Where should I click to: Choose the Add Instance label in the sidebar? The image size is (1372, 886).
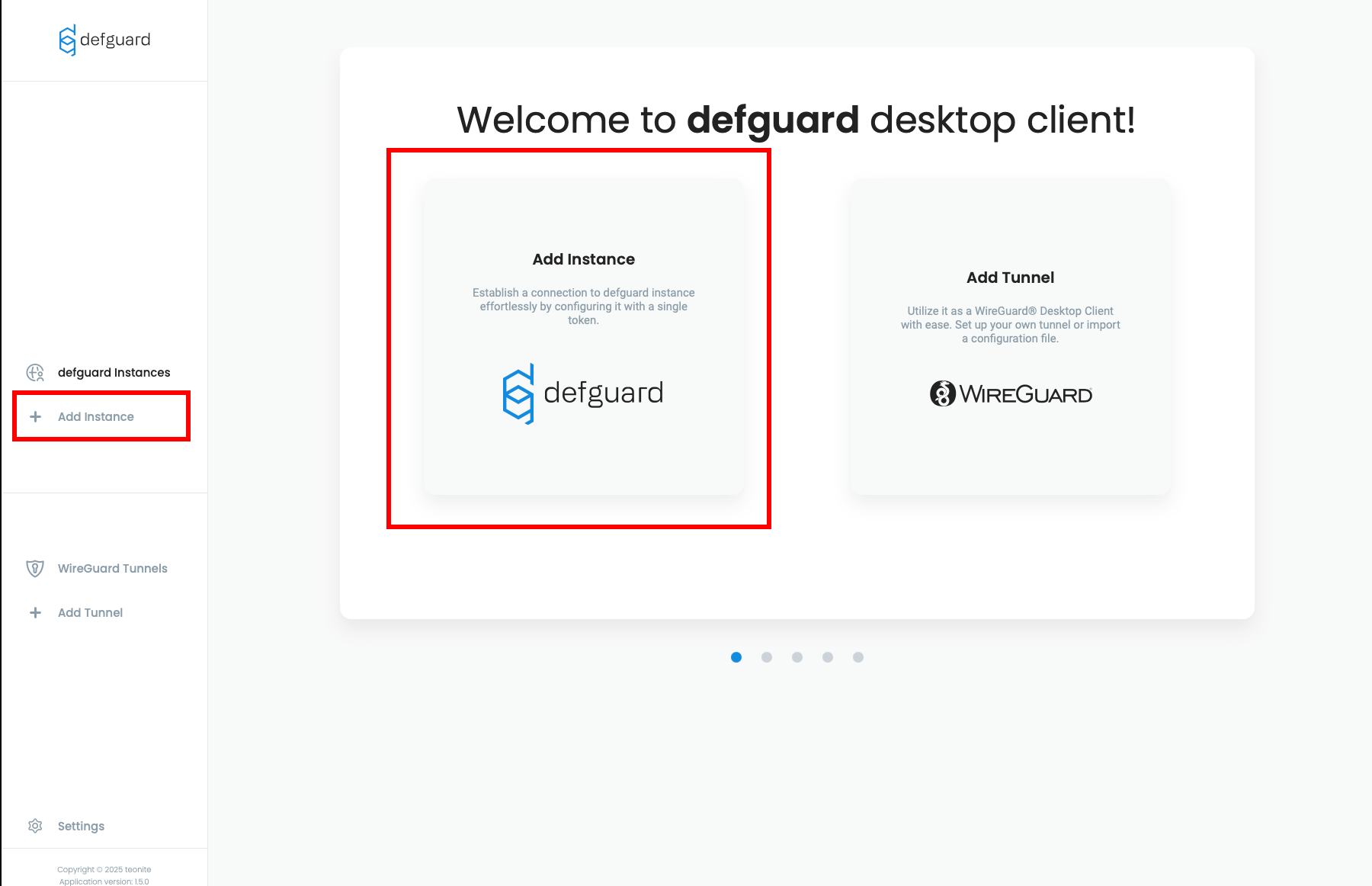click(96, 416)
